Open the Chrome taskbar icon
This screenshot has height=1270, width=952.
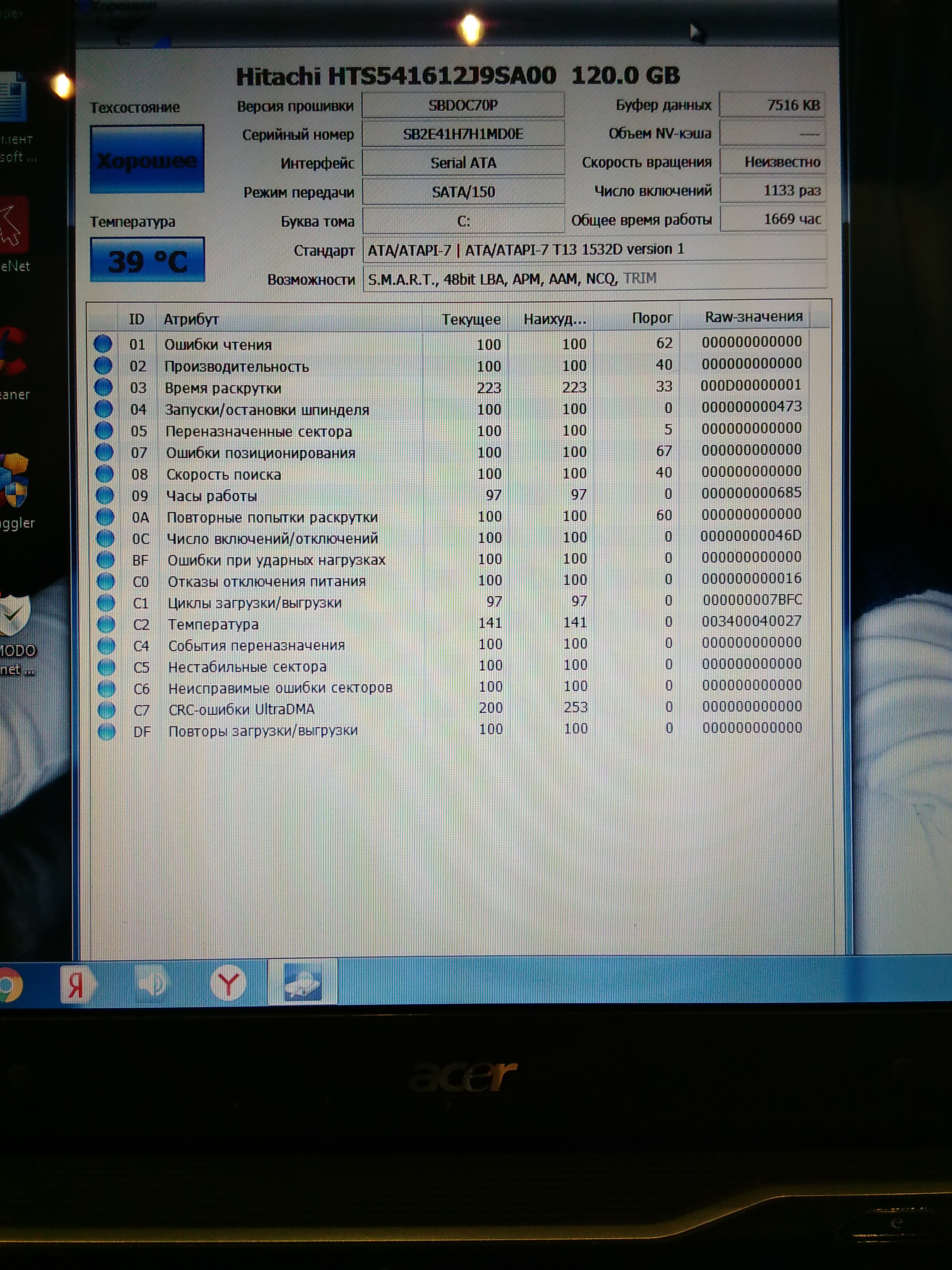pos(9,985)
